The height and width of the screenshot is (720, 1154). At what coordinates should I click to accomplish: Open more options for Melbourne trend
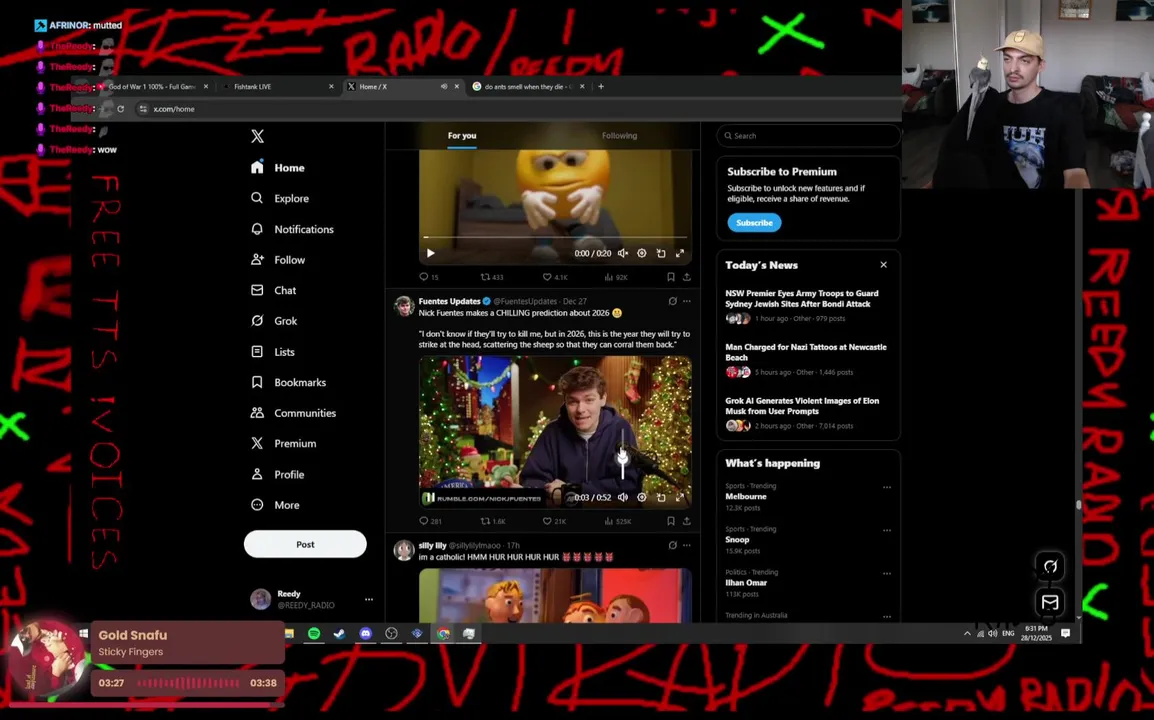pyautogui.click(x=887, y=487)
